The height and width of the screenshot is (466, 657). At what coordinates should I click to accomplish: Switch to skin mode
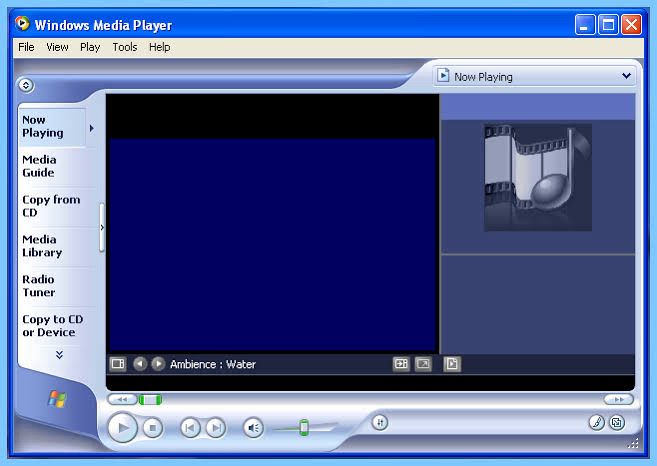point(617,422)
